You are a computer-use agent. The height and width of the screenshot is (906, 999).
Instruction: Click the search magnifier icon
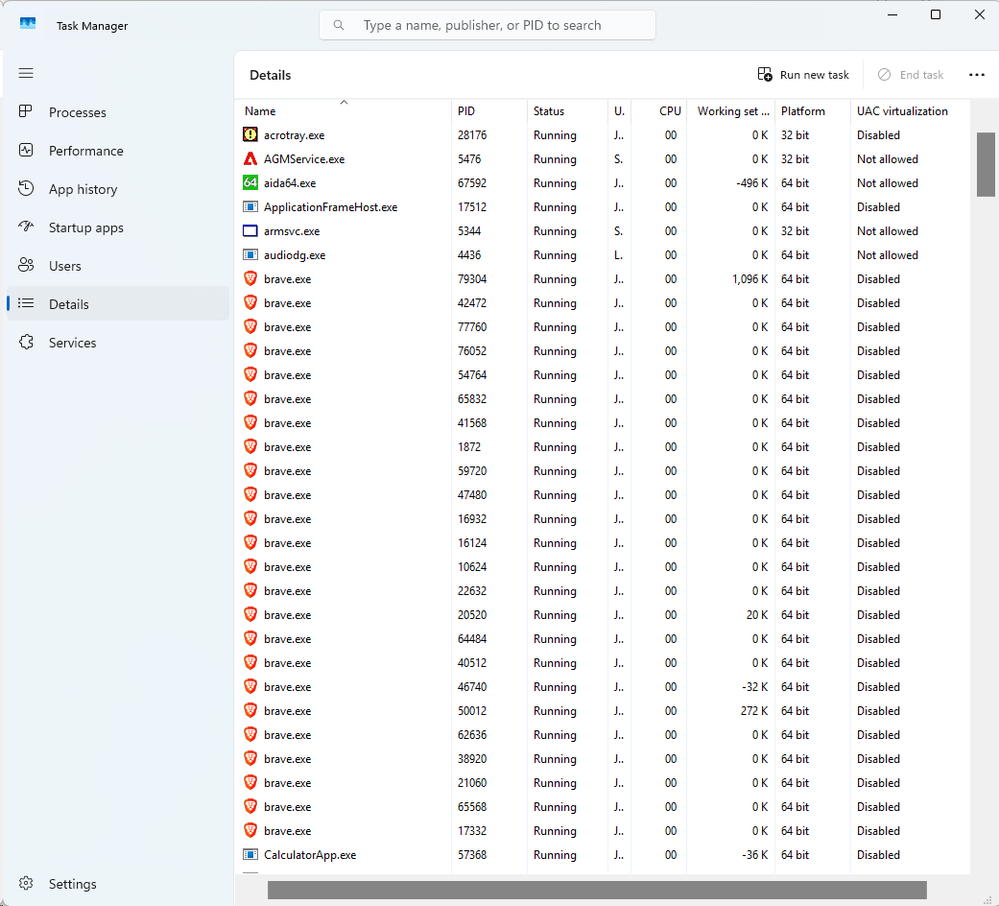click(339, 25)
